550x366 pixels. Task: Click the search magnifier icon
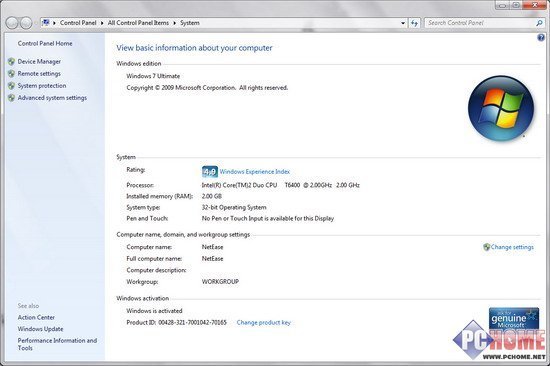coord(539,23)
